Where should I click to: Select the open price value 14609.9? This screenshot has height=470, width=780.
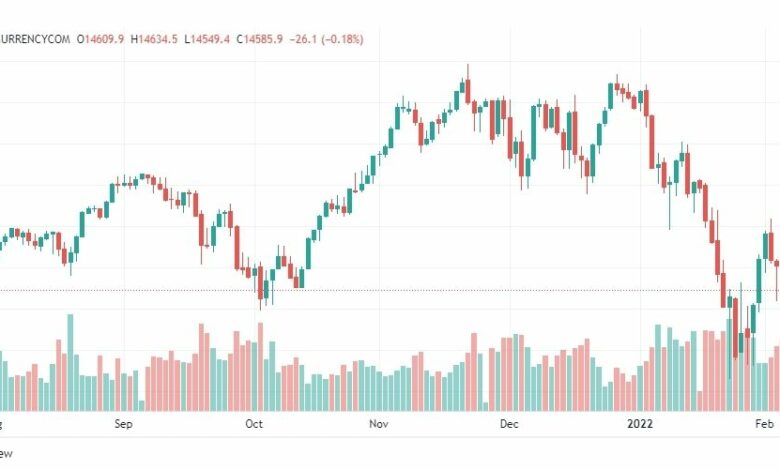104,39
